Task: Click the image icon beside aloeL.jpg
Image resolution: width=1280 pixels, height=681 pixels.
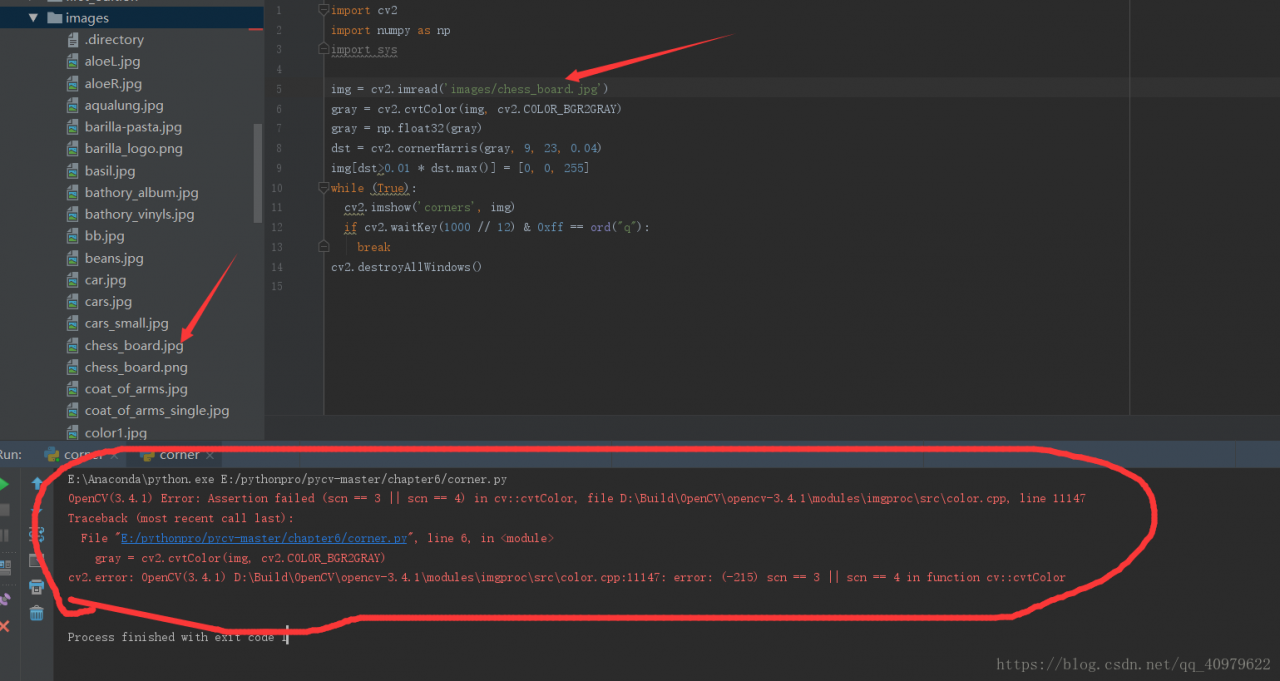Action: tap(73, 62)
